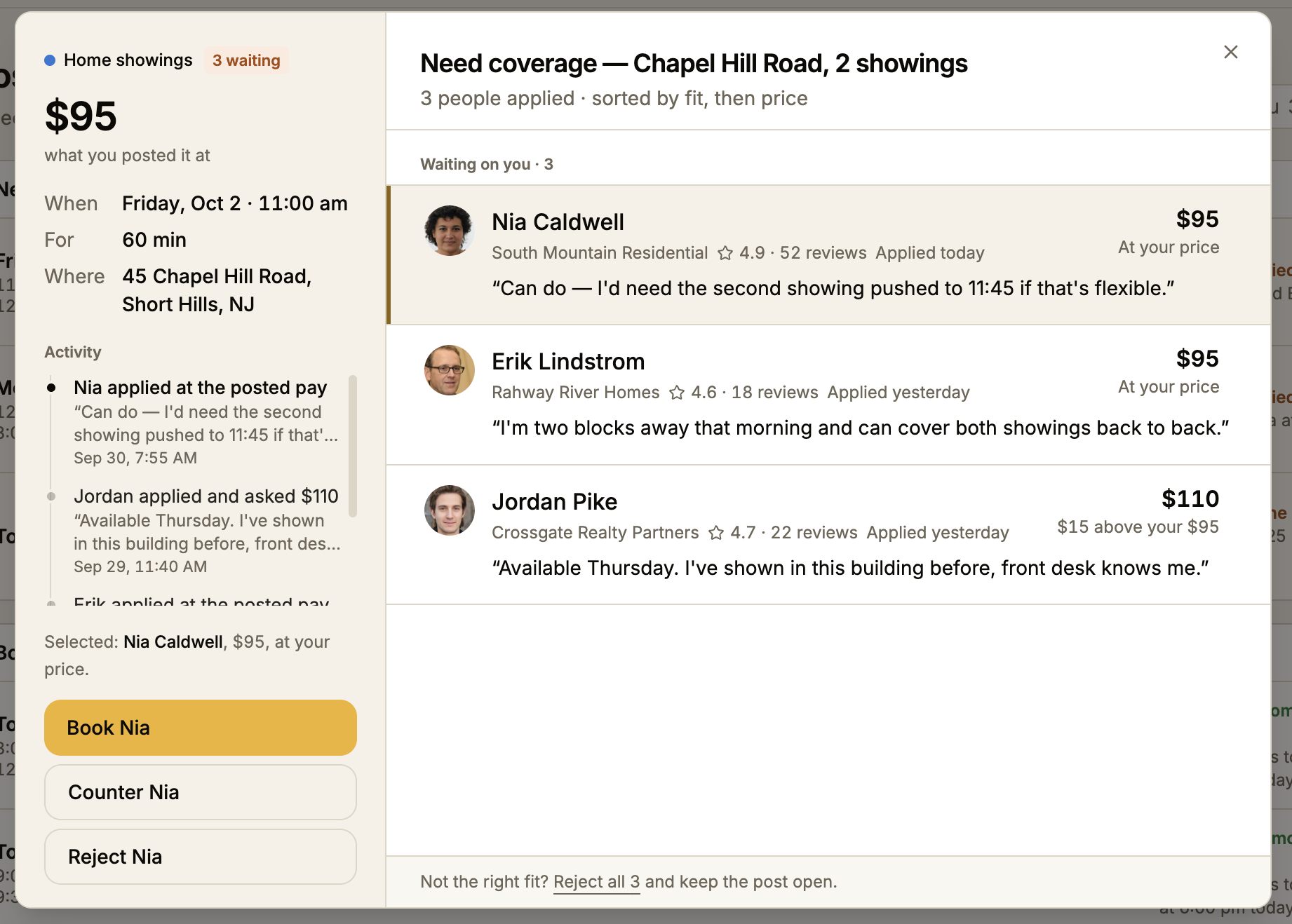Click the Reject all 3 link
Image resolution: width=1292 pixels, height=924 pixels.
pos(597,882)
